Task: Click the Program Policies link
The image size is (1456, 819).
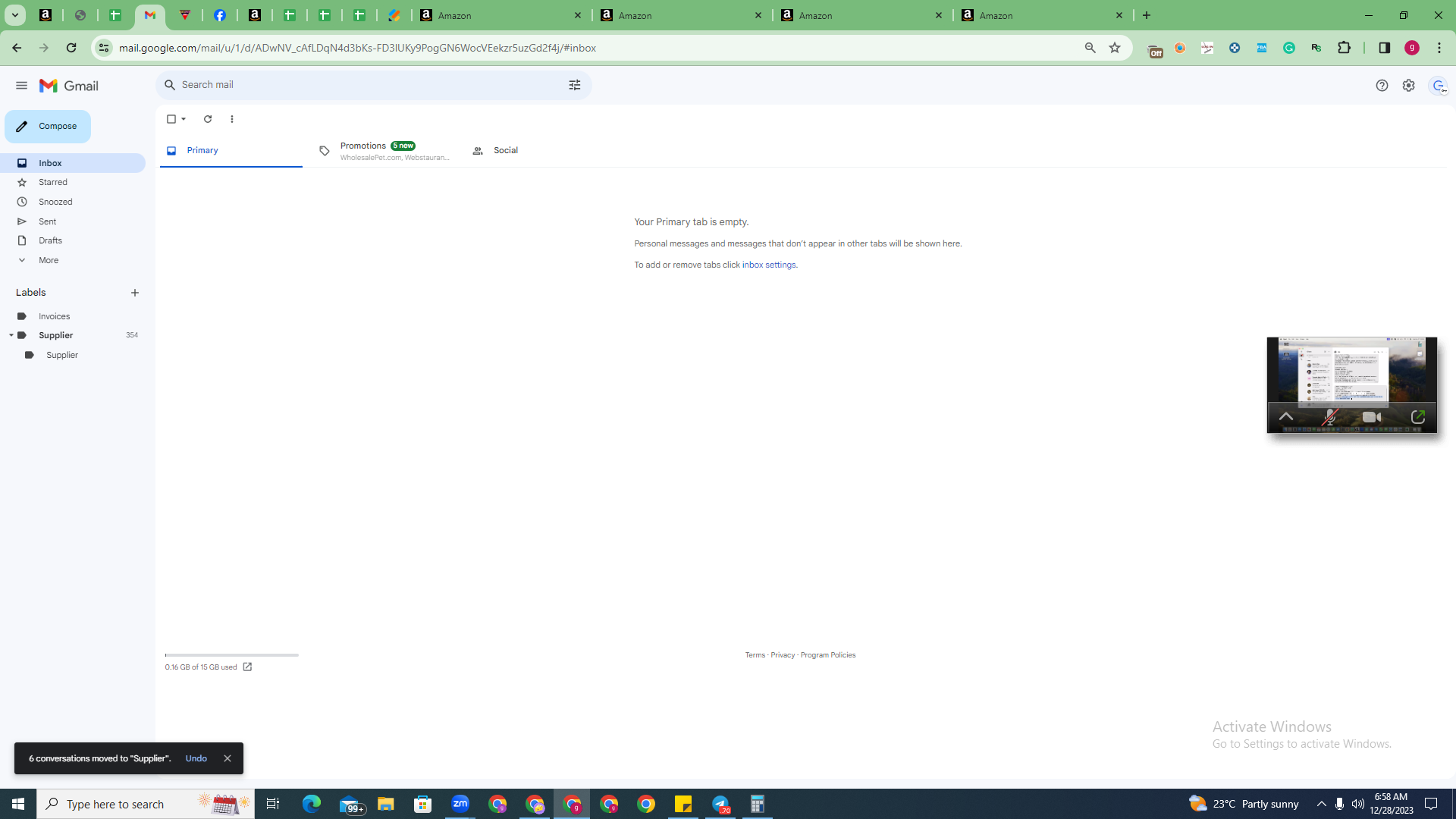Action: coord(828,655)
